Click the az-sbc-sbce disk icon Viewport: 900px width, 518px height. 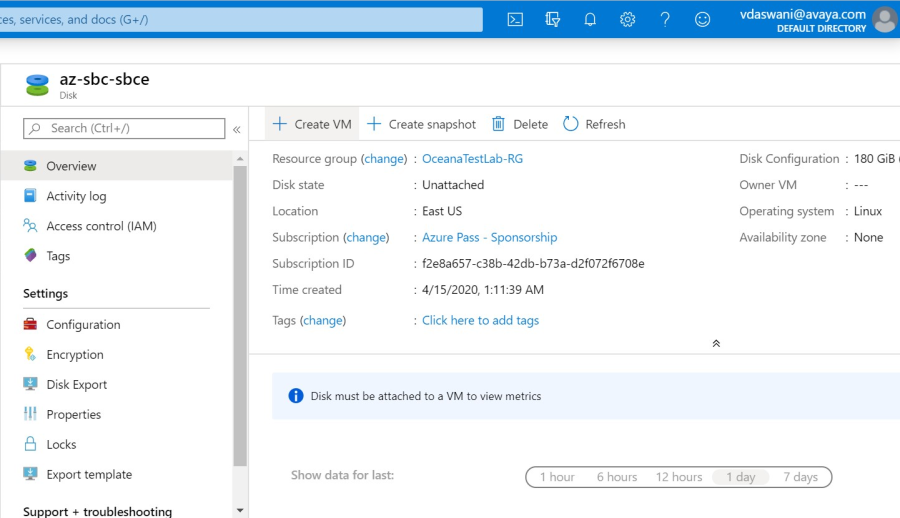(x=37, y=85)
